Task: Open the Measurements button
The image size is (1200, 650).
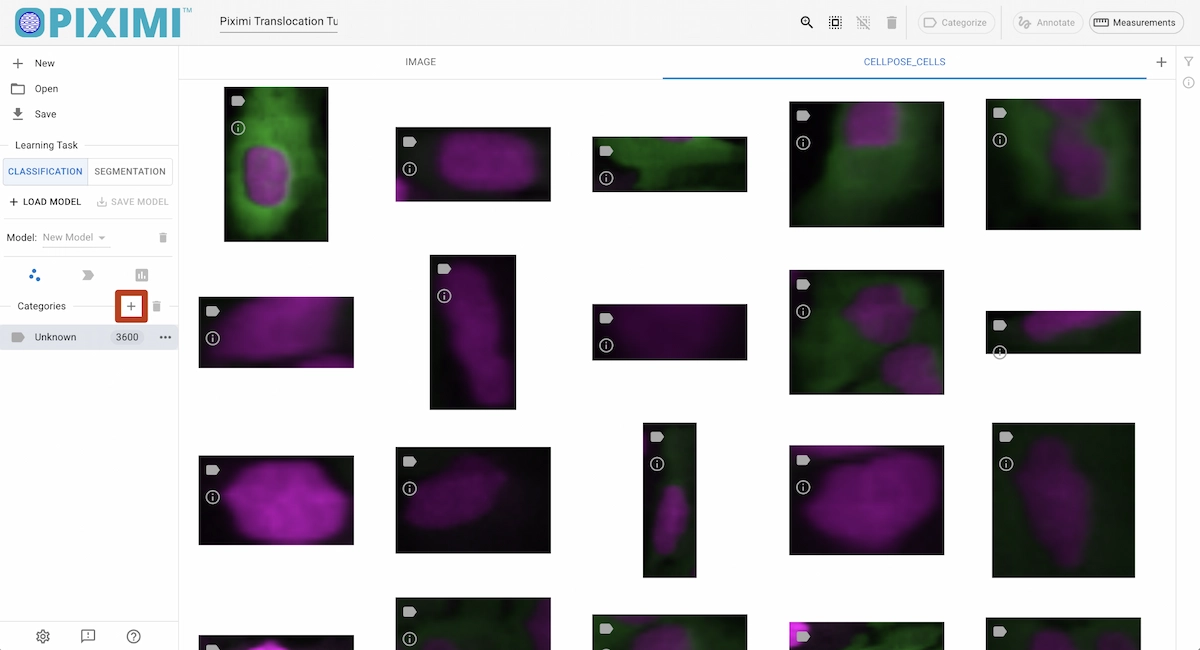Action: (x=1135, y=22)
